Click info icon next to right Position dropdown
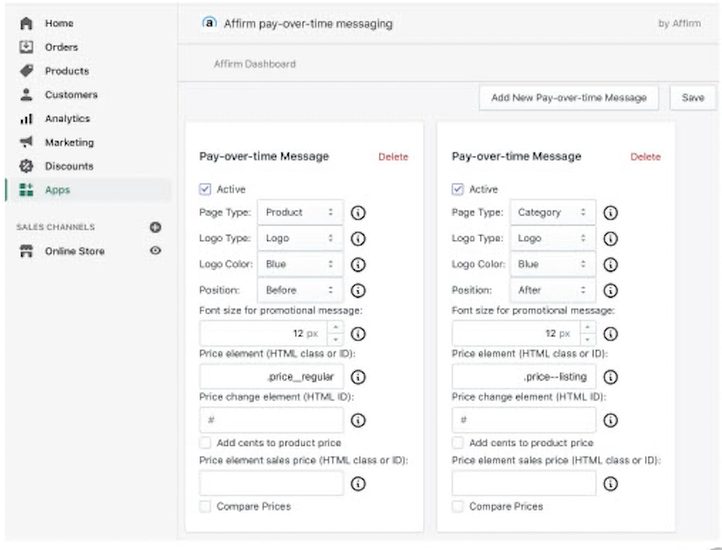Image resolution: width=722 pixels, height=550 pixels. [x=609, y=291]
